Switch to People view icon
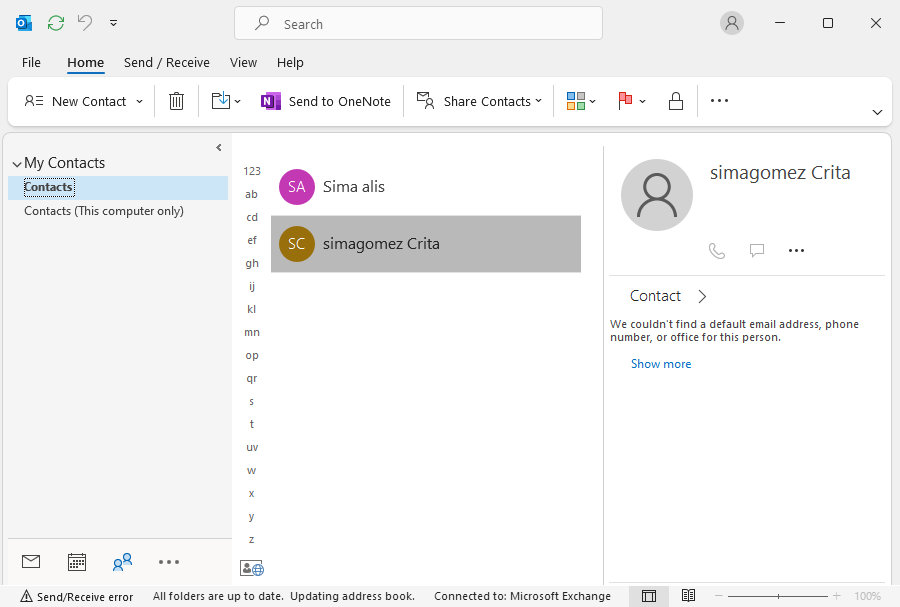Screen dimensions: 900x607 122,562
